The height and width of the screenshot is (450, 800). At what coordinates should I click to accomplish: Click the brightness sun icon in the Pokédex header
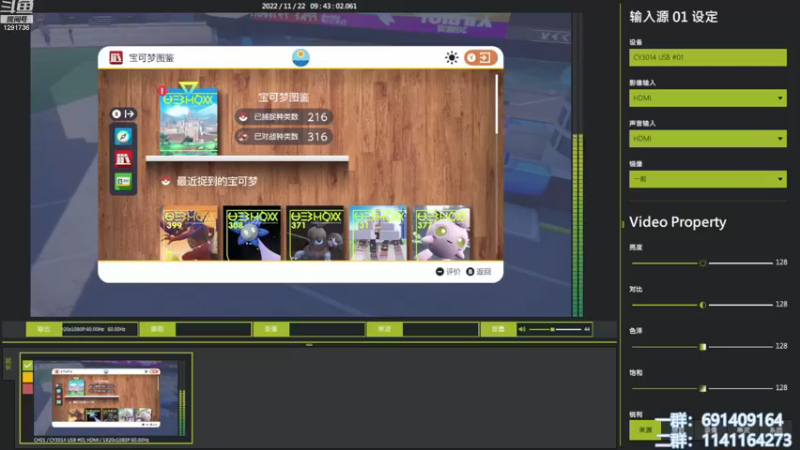click(452, 58)
